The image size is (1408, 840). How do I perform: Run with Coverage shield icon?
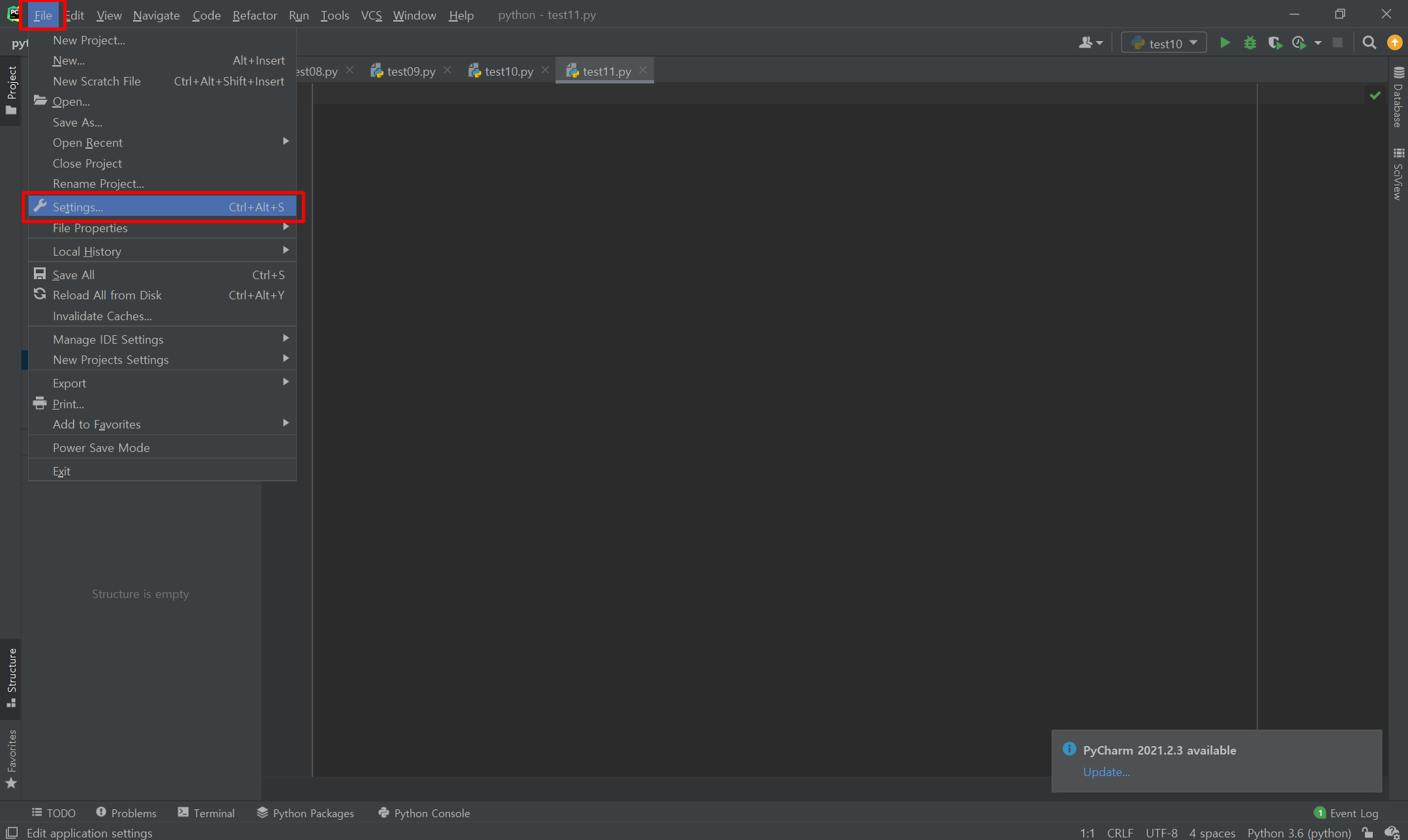(x=1274, y=43)
